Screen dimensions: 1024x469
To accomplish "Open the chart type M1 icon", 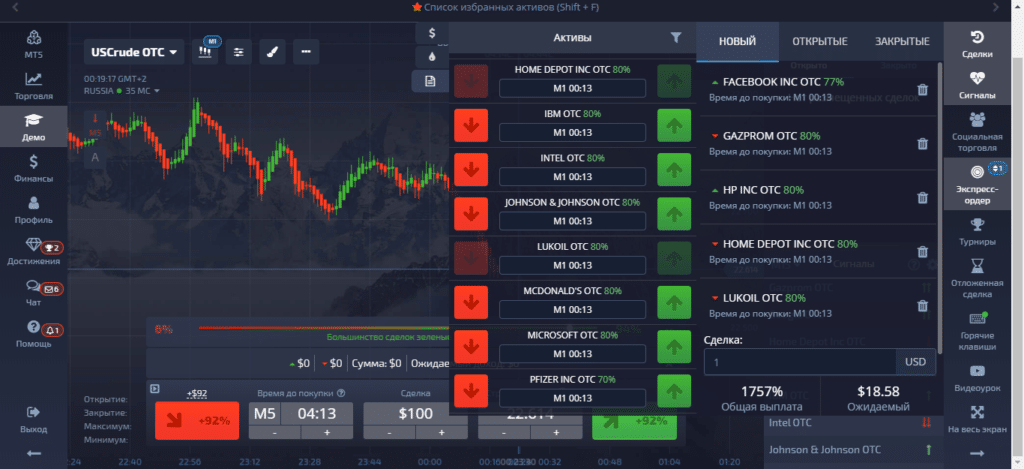I will [208, 52].
